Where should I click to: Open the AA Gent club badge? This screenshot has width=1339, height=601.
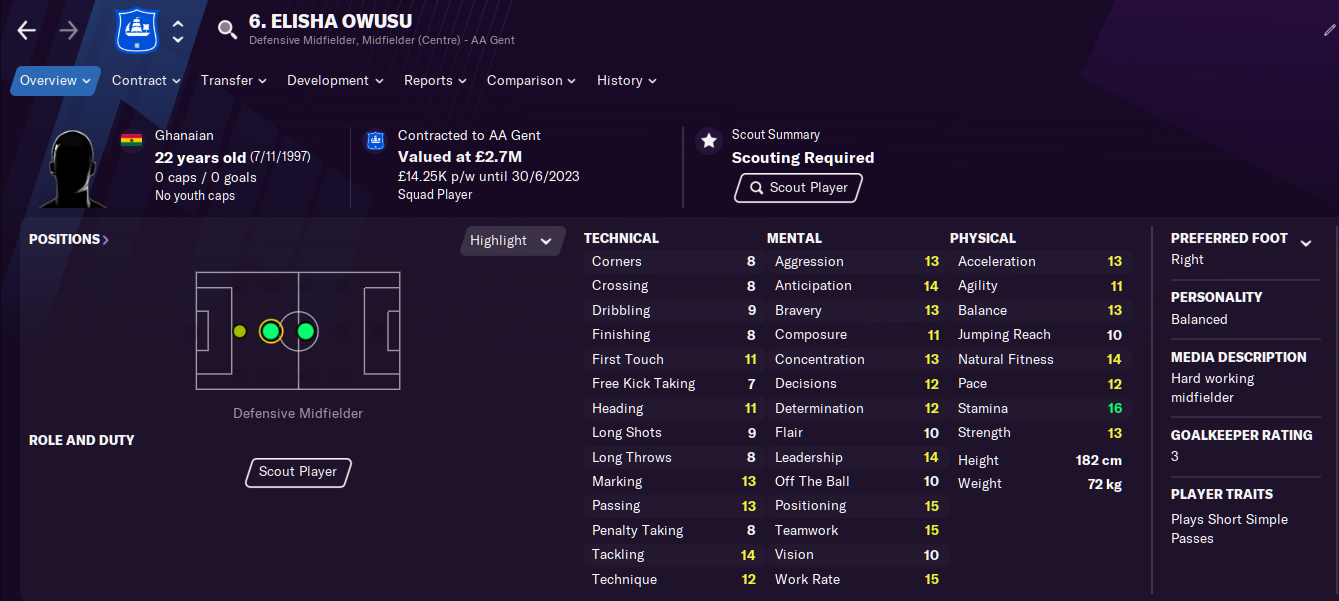[132, 31]
